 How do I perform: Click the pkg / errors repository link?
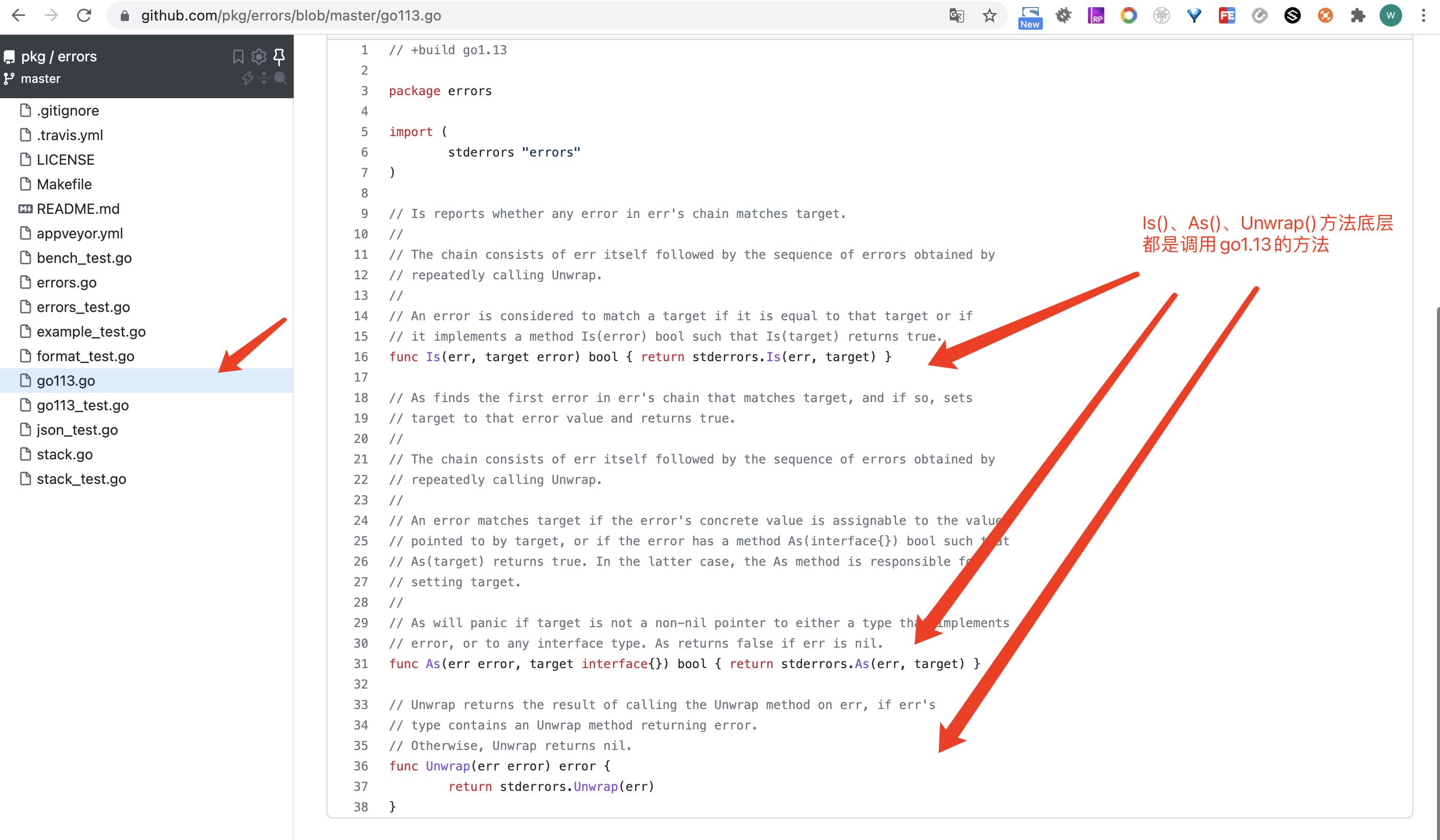[59, 57]
